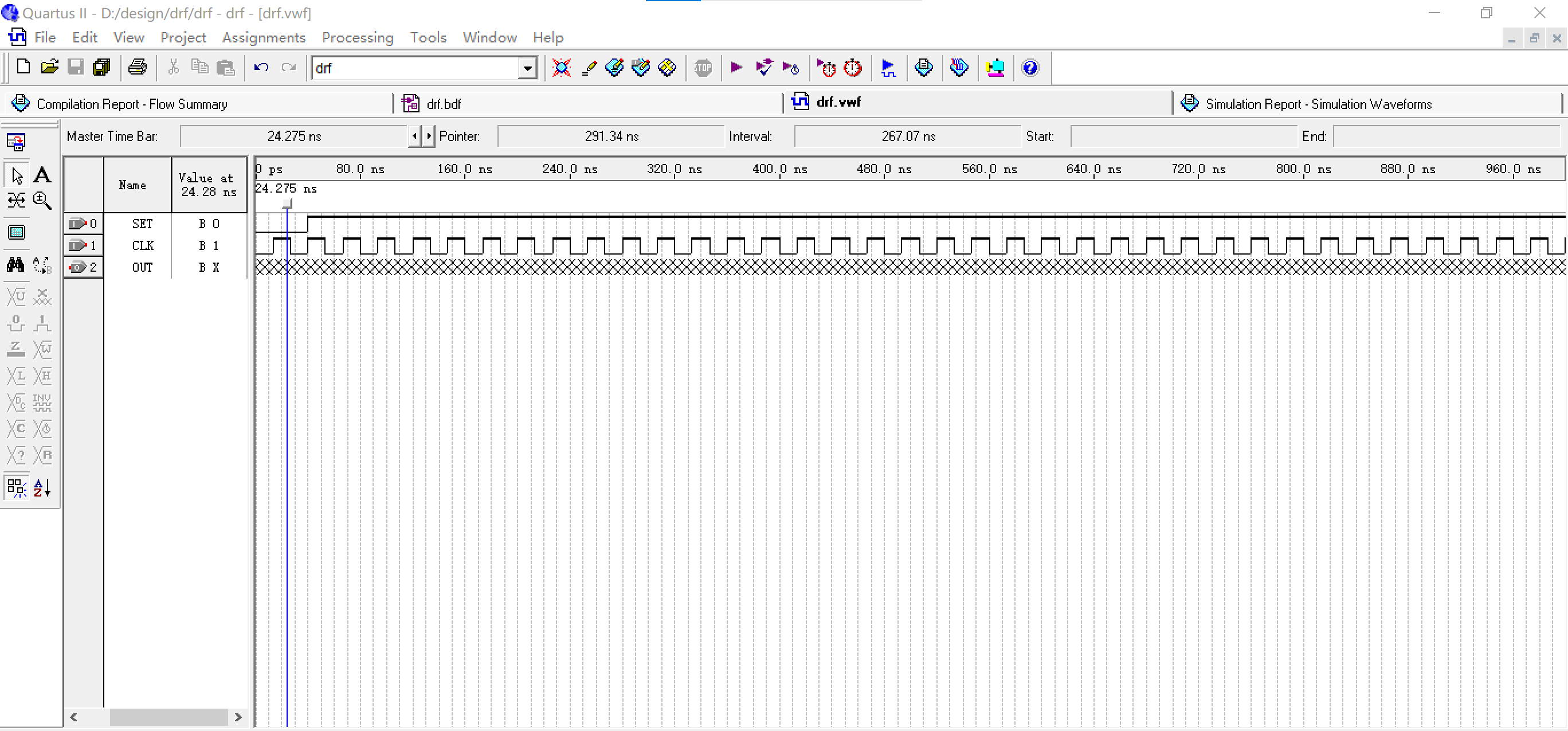Viewport: 1568px width, 731px height.
Task: Open the drf project dropdown arrow
Action: [x=527, y=68]
